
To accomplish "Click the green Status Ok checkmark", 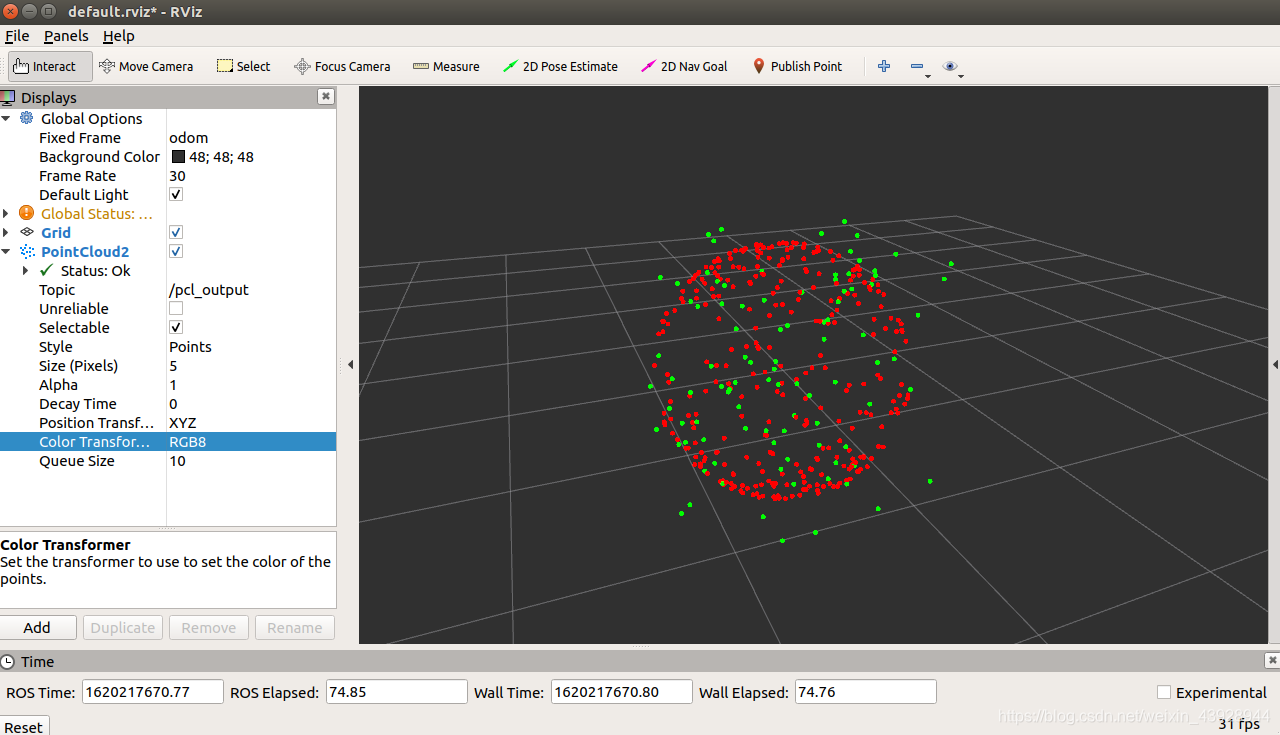I will pos(46,270).
